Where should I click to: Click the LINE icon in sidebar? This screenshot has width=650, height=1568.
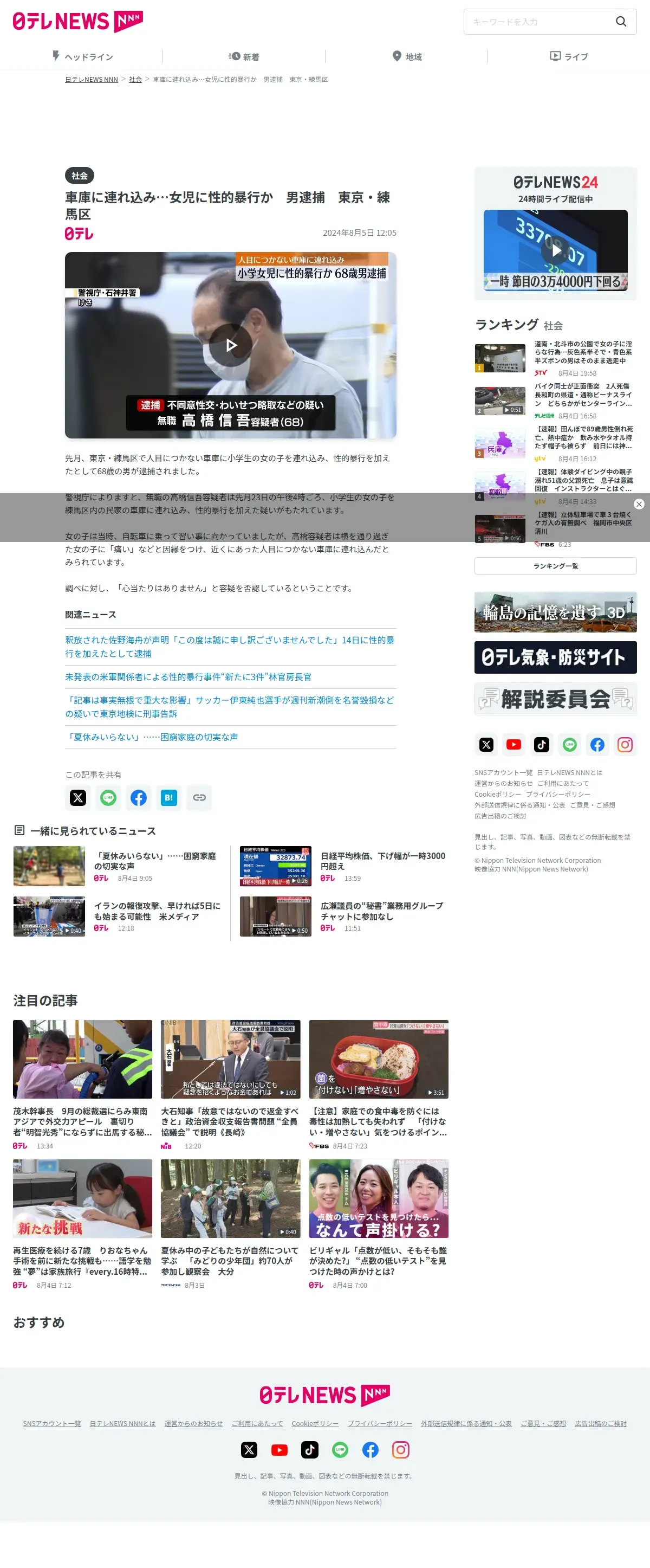click(x=570, y=745)
